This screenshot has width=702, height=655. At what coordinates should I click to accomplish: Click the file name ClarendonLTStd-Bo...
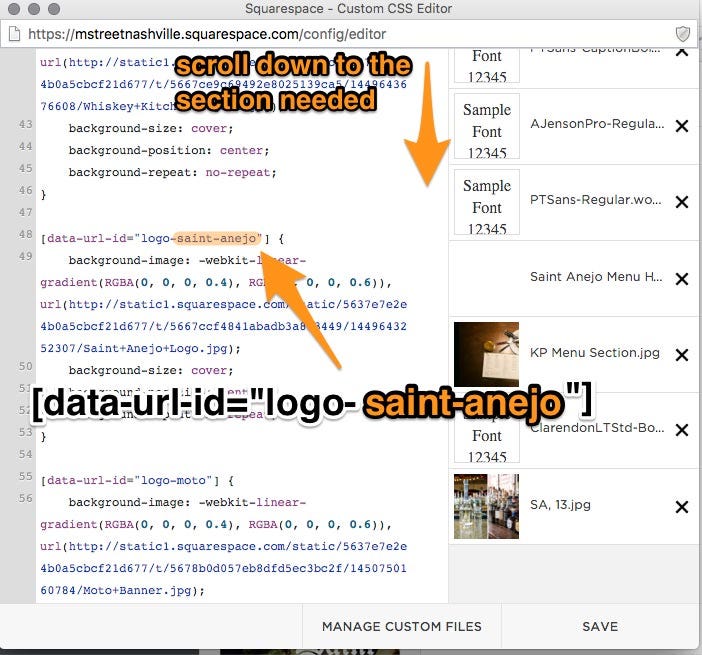pyautogui.click(x=597, y=428)
